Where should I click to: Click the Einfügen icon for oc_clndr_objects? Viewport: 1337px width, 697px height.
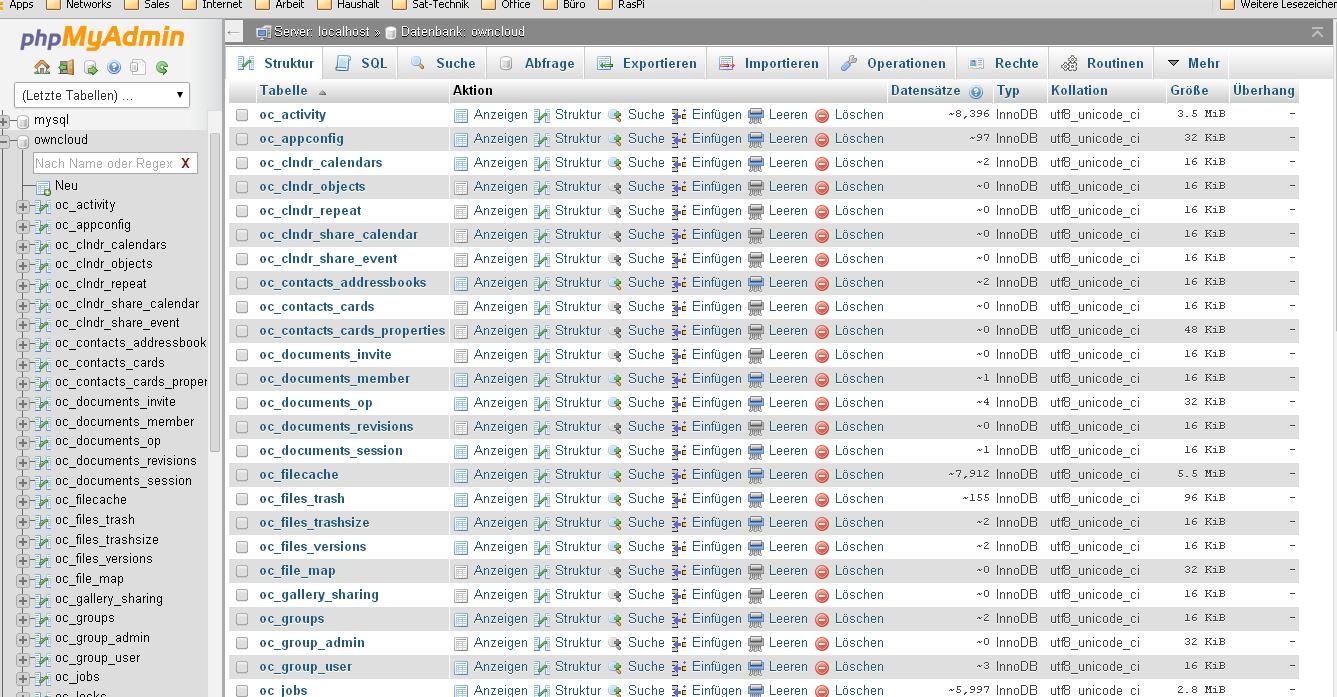pyautogui.click(x=679, y=187)
